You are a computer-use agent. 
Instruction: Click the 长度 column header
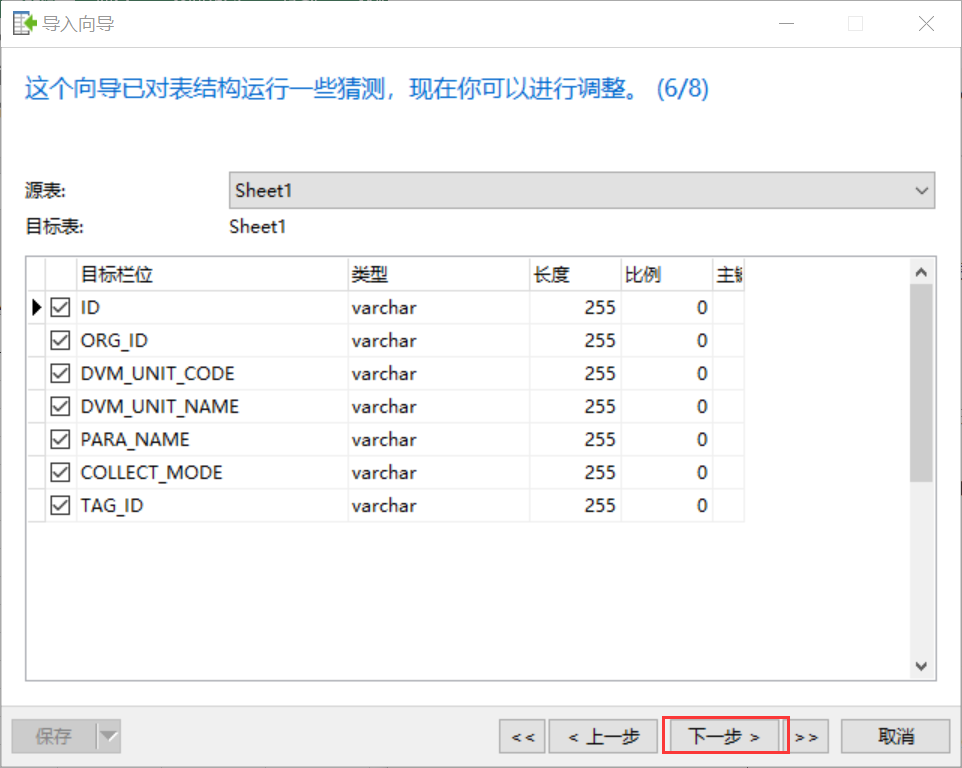pyautogui.click(x=575, y=274)
